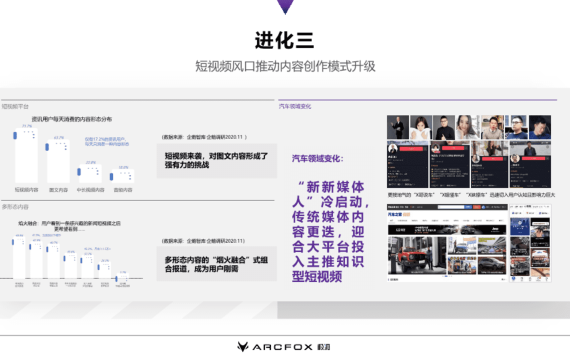Image resolution: width=570 pixels, height=360 pixels.
Task: Click the 图文内容 bar in top chart
Action: pos(58,161)
